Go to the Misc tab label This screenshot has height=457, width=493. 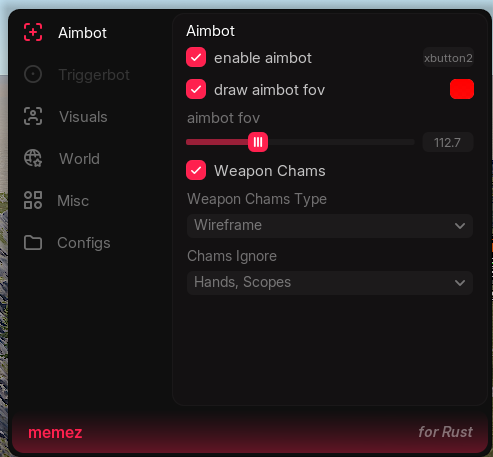(73, 201)
